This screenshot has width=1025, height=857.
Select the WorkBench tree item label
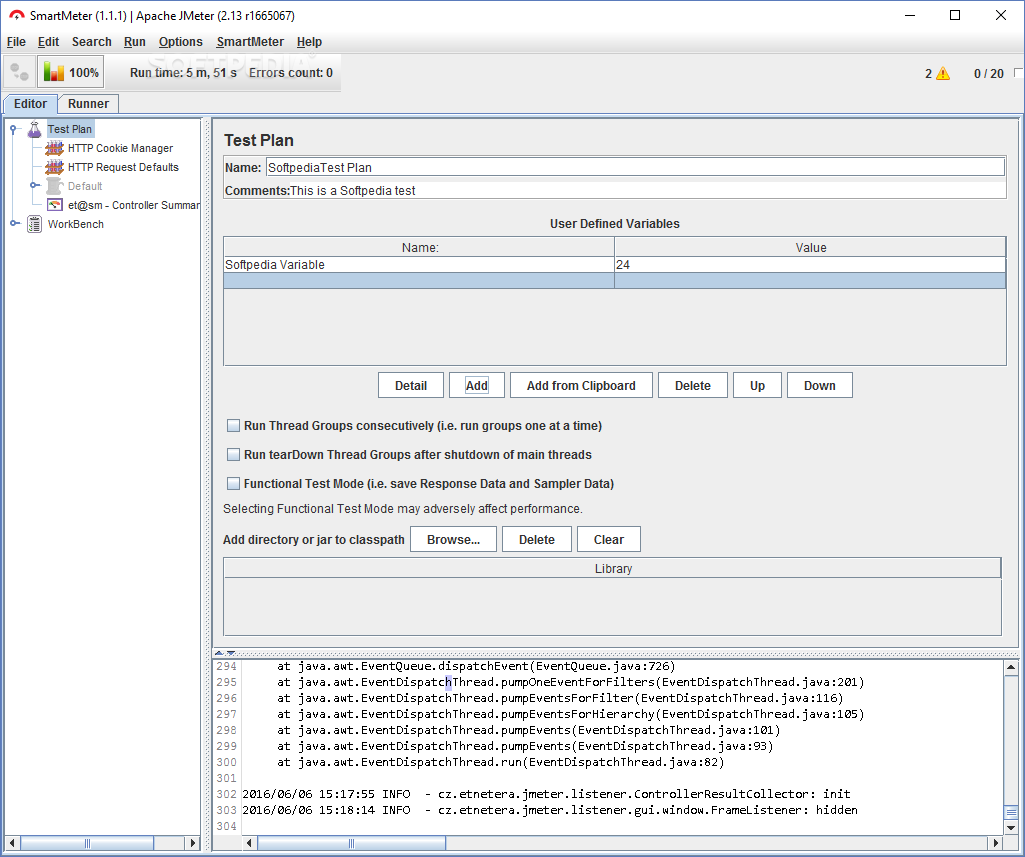[x=76, y=224]
